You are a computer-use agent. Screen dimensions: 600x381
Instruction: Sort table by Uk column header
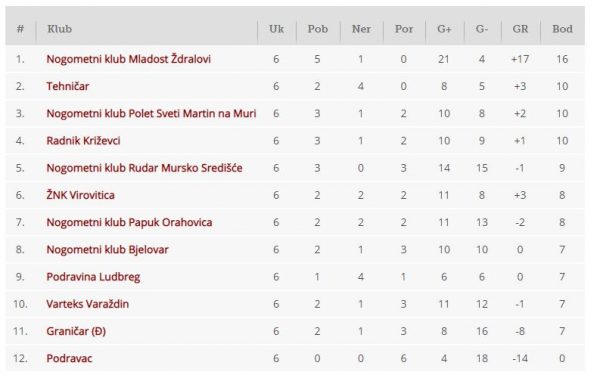(276, 29)
